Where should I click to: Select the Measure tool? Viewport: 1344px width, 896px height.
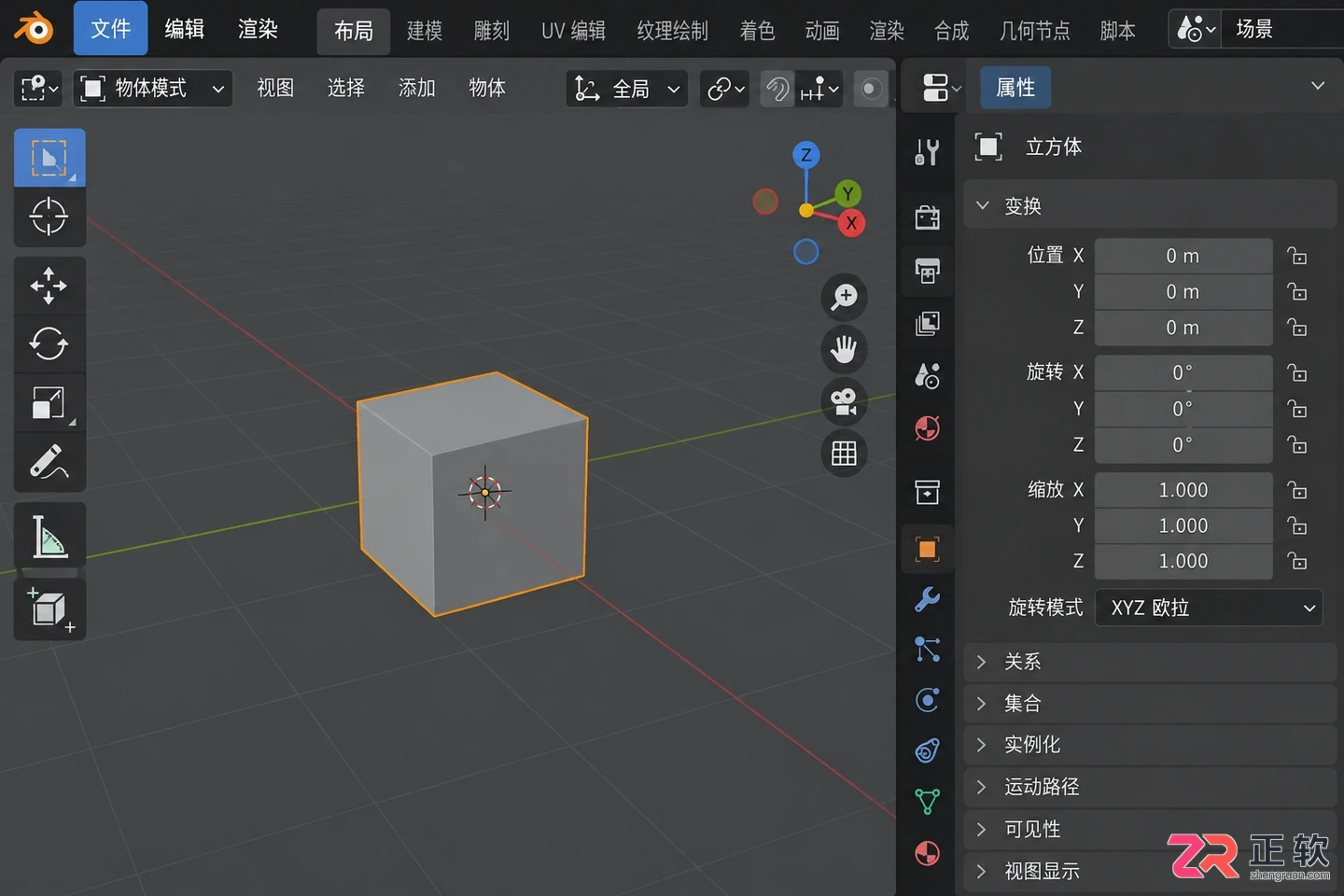pos(49,536)
